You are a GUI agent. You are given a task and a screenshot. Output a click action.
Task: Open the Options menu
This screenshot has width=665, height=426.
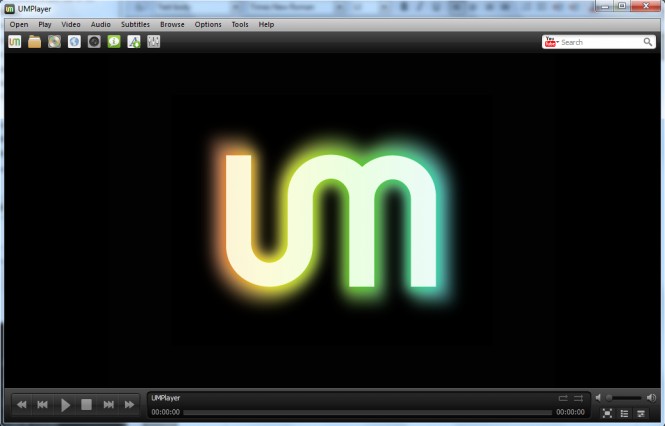pyautogui.click(x=208, y=25)
